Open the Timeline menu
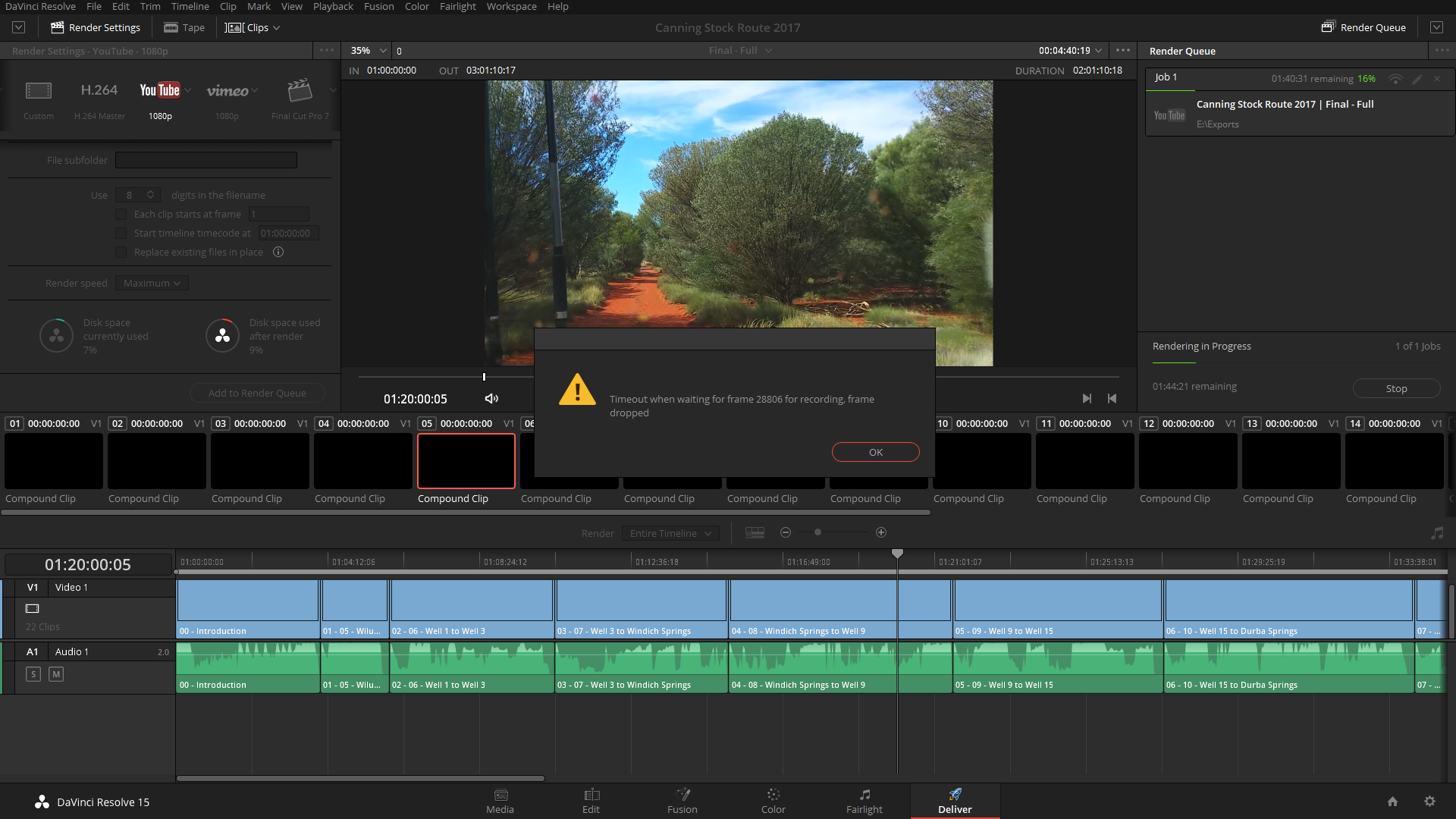This screenshot has height=819, width=1456. [190, 6]
